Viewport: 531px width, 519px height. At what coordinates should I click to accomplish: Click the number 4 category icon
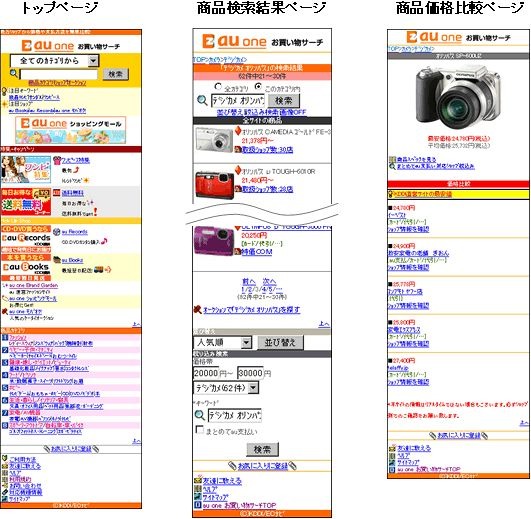[5, 375]
